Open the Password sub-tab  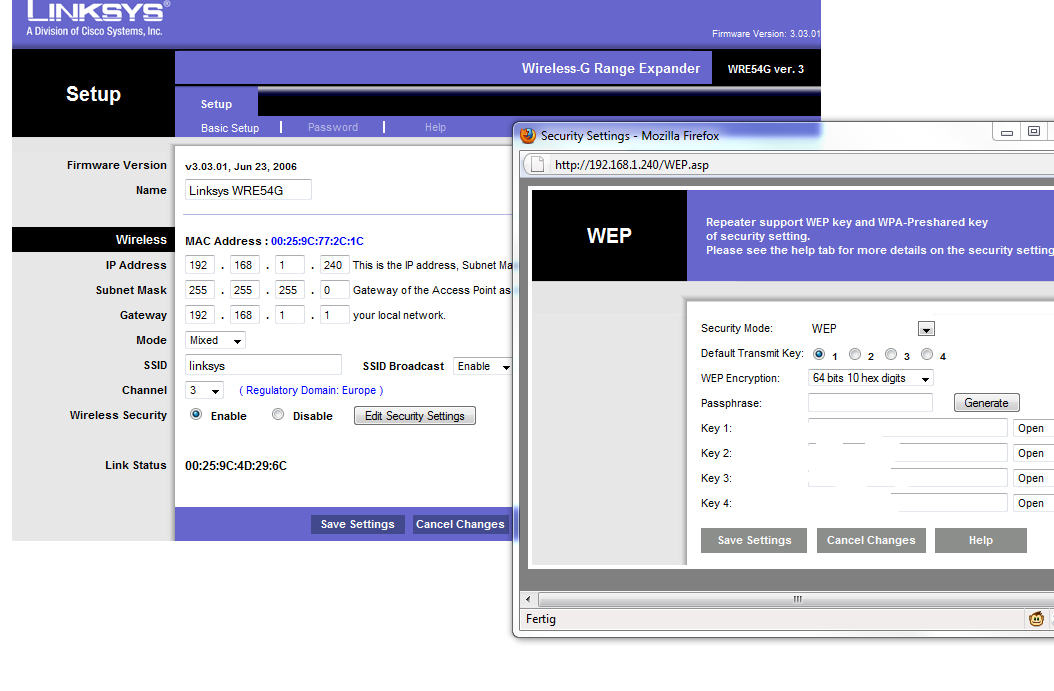[x=333, y=127]
